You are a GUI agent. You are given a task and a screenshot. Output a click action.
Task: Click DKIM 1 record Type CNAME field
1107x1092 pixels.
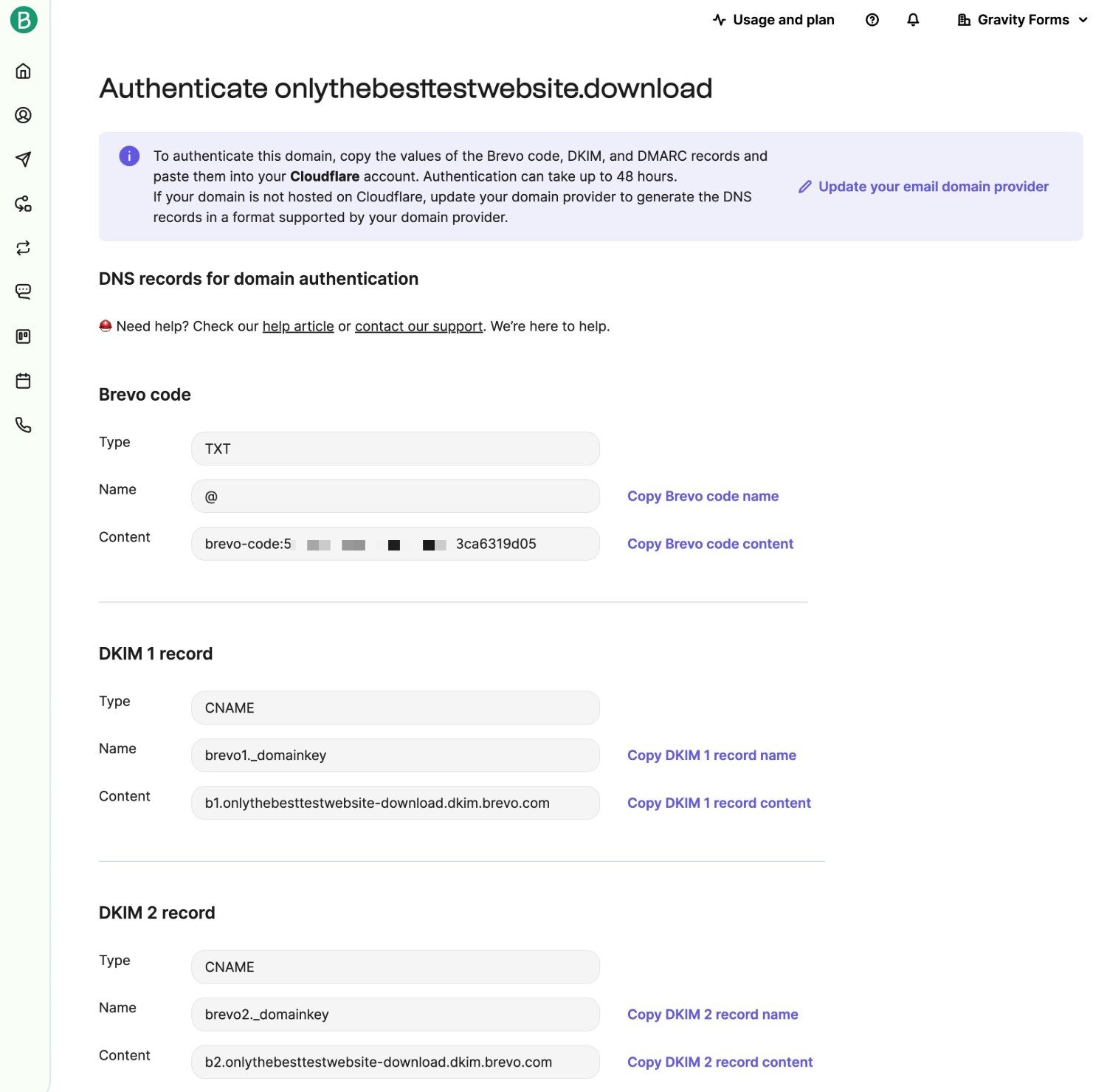[396, 708]
